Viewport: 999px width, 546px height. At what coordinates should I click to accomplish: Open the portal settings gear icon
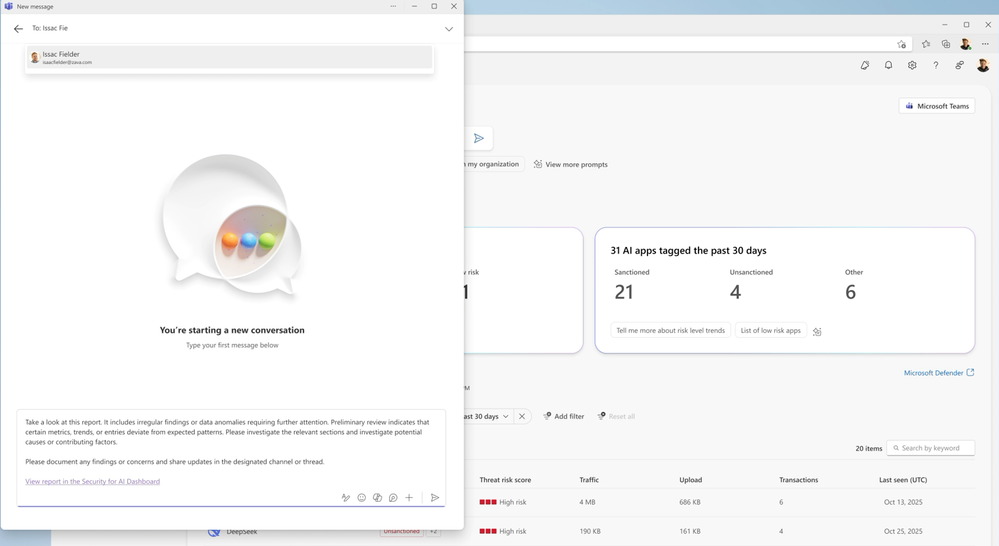[912, 65]
